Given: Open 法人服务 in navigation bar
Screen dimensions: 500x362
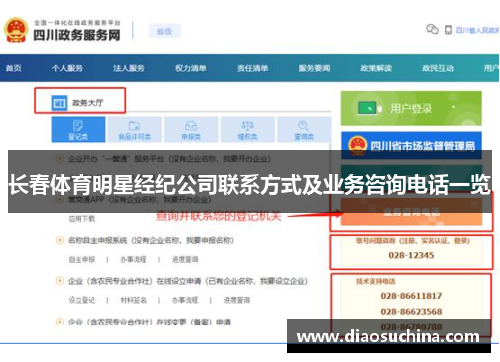Looking at the screenshot, I should (129, 68).
